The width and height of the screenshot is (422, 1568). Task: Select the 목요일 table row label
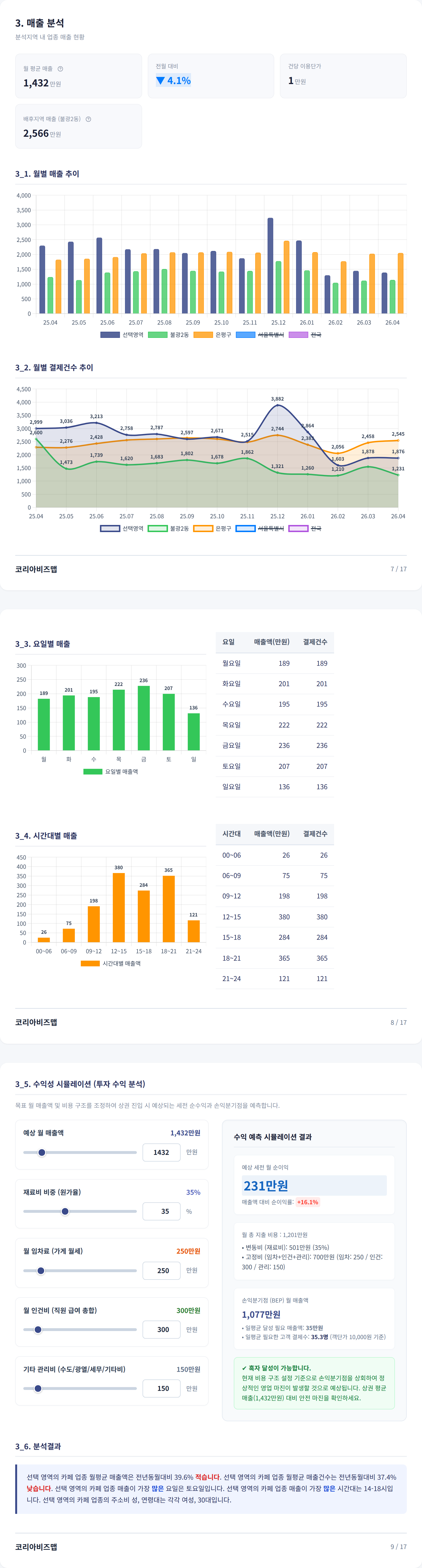click(231, 725)
